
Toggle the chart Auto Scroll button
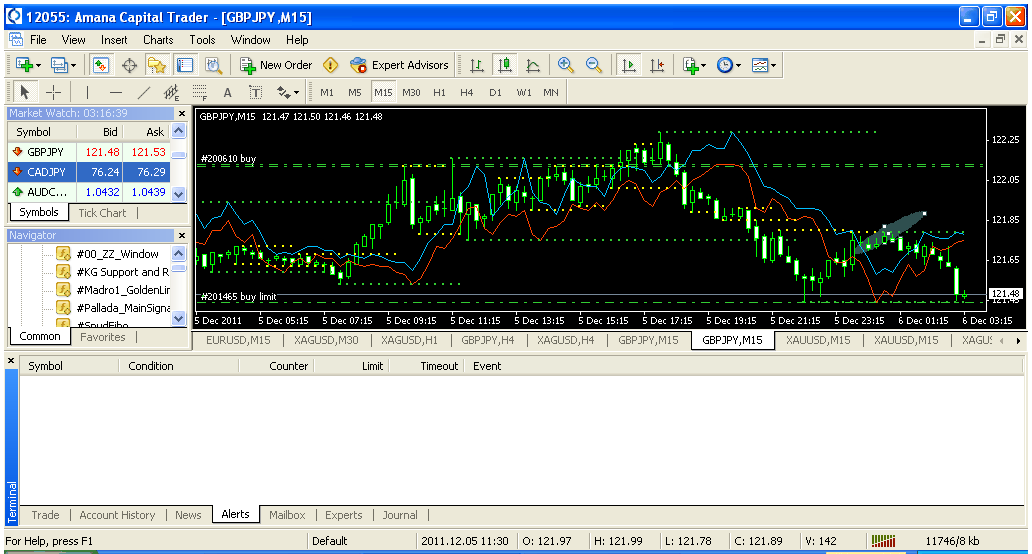pos(628,65)
